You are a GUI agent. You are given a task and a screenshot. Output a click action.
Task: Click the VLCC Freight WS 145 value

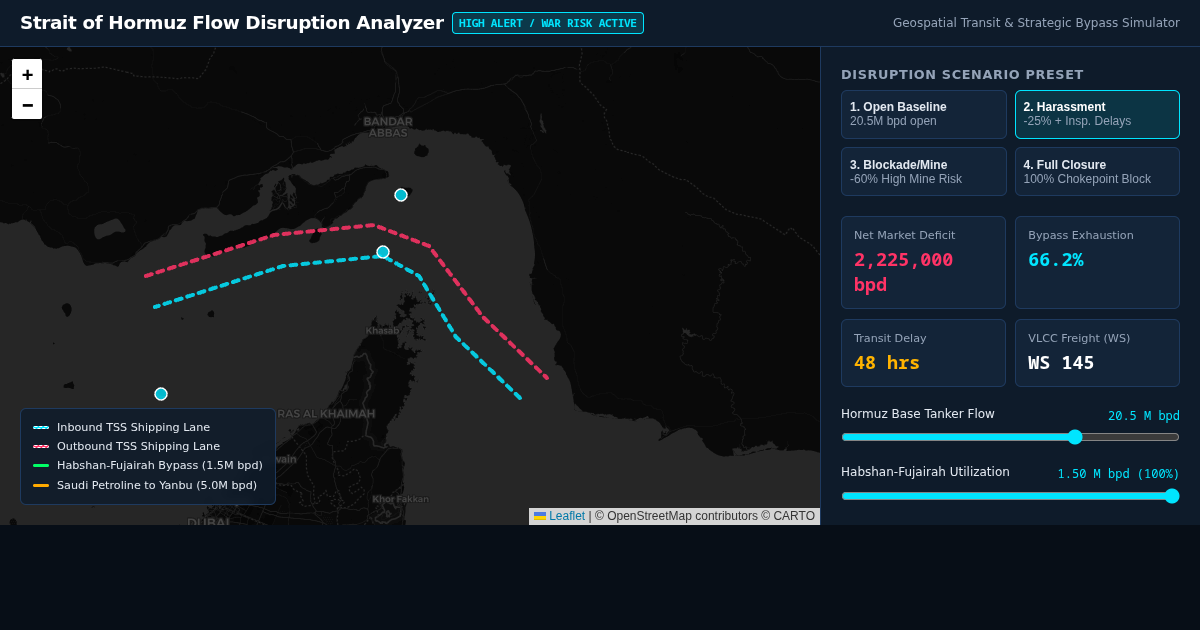point(1061,363)
